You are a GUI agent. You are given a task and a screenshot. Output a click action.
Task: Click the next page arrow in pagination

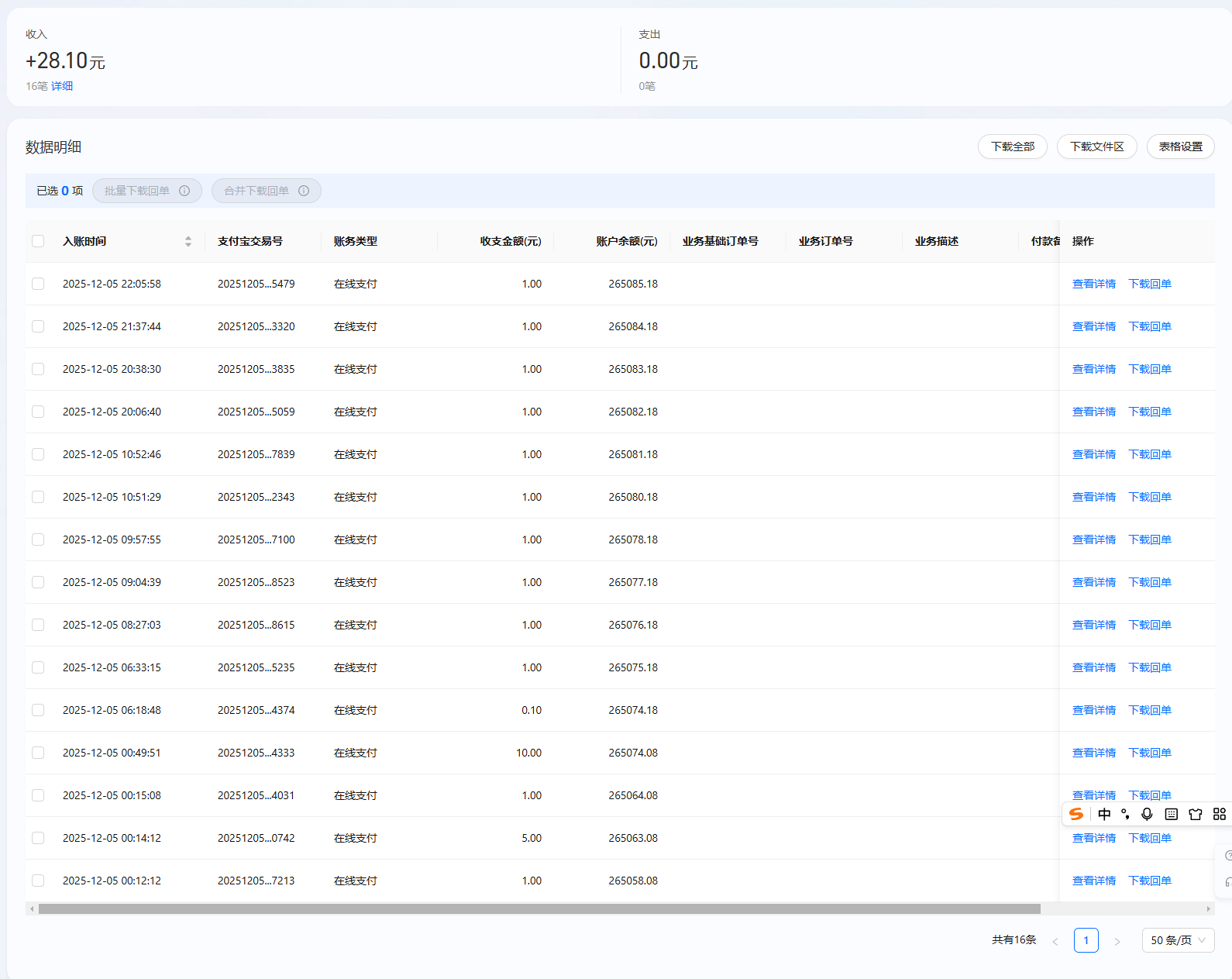pyautogui.click(x=1117, y=941)
